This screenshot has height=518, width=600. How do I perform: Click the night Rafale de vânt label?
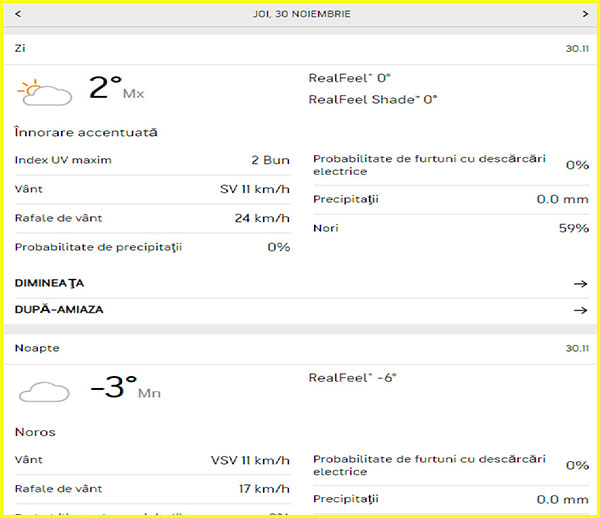(x=59, y=489)
